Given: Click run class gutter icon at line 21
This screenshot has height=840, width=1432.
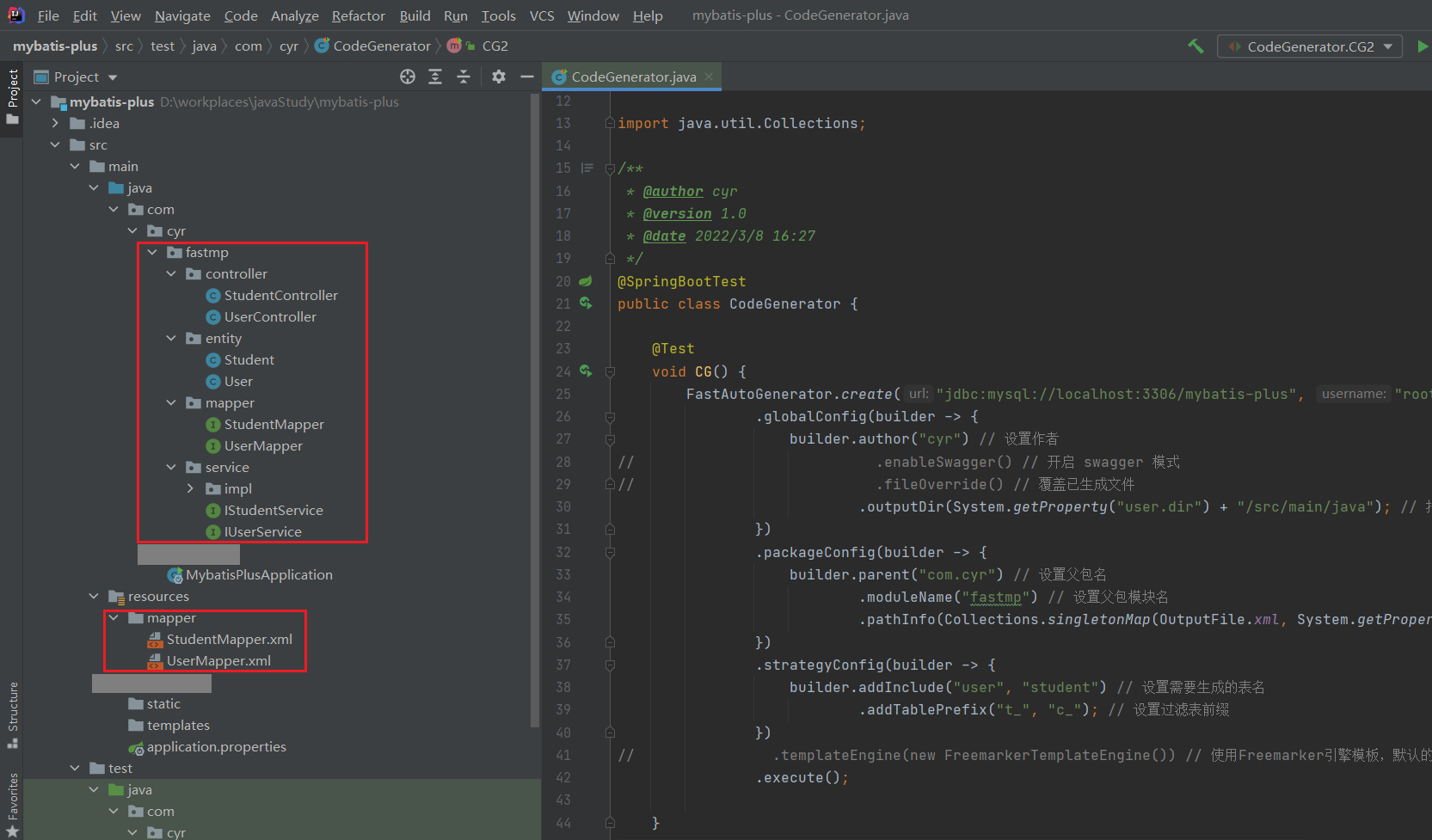Looking at the screenshot, I should click(x=586, y=303).
